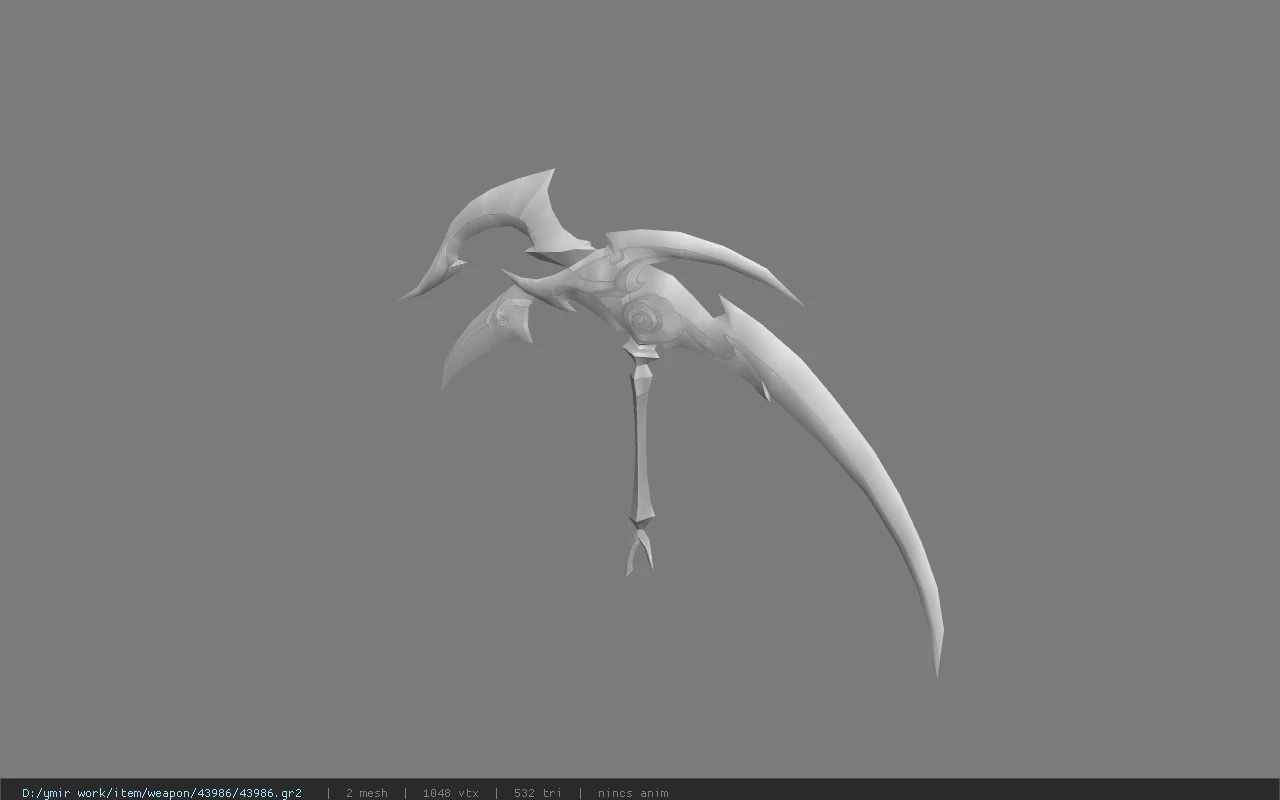Screen dimensions: 1280x800
Task: Click the '1048 vtx' vertex count
Action: [x=450, y=793]
